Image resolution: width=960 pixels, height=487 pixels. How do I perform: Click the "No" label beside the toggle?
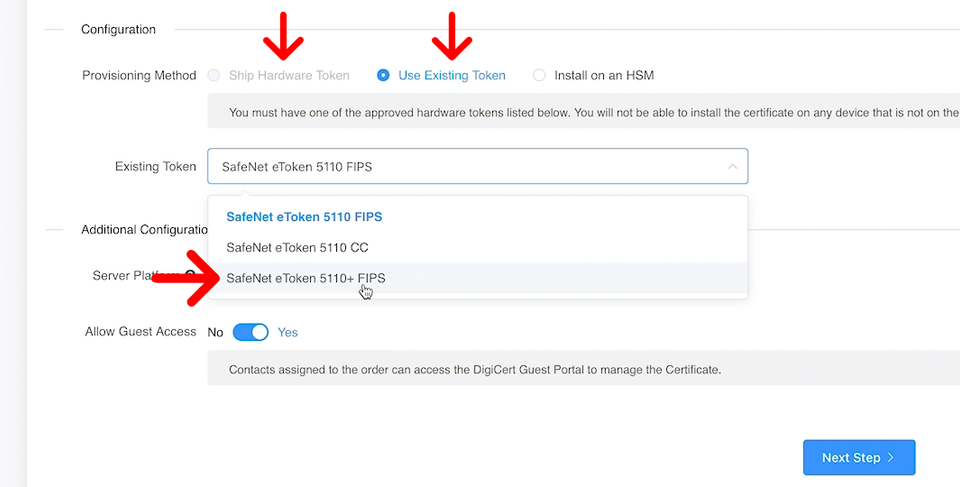click(215, 332)
